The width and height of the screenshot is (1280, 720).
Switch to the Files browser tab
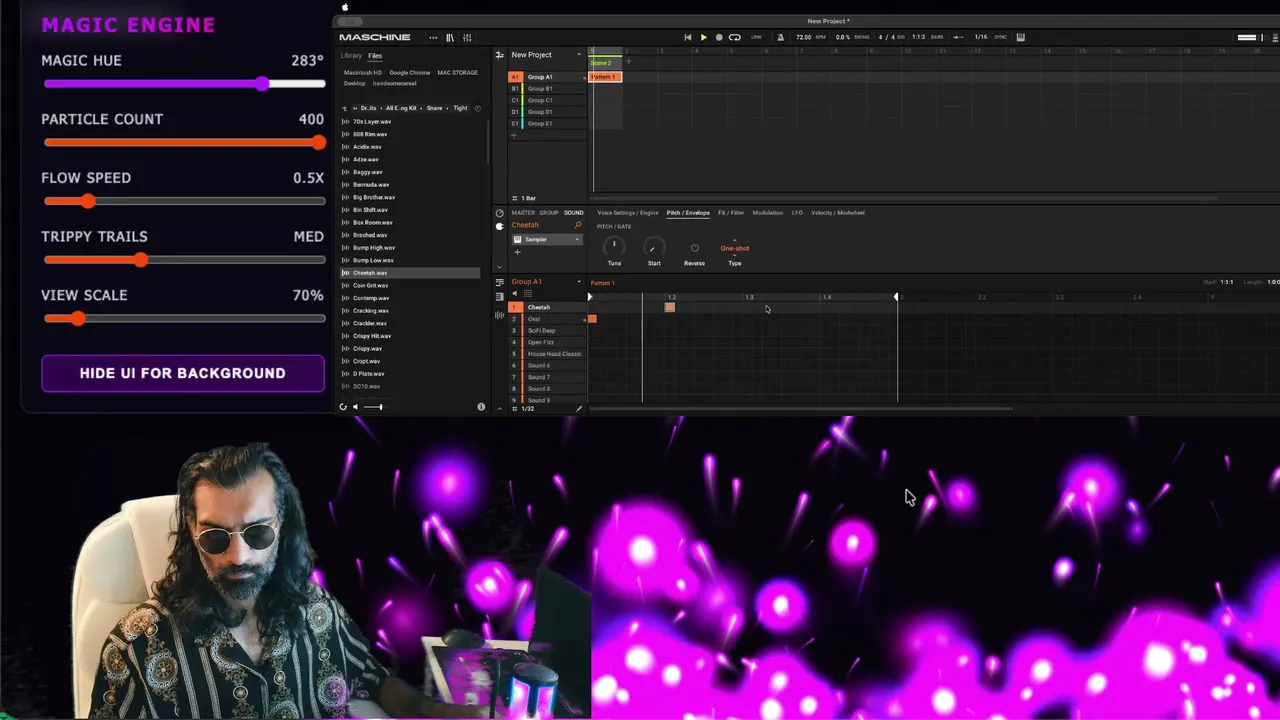pos(375,56)
